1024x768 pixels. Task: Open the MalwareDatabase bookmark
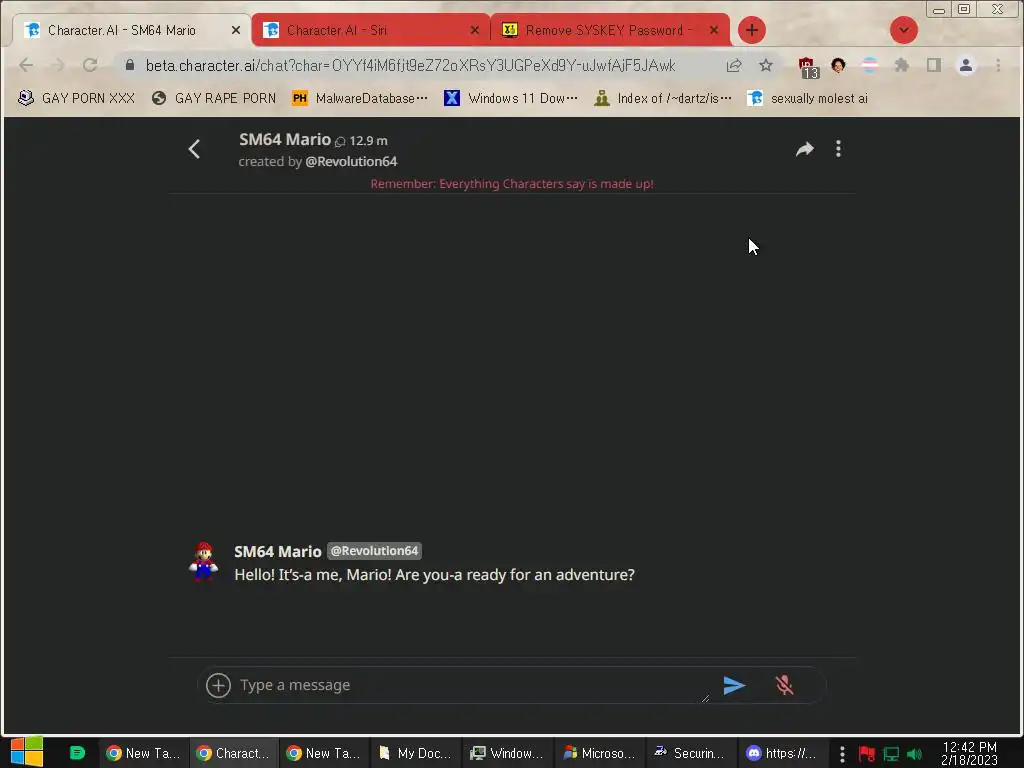click(360, 99)
